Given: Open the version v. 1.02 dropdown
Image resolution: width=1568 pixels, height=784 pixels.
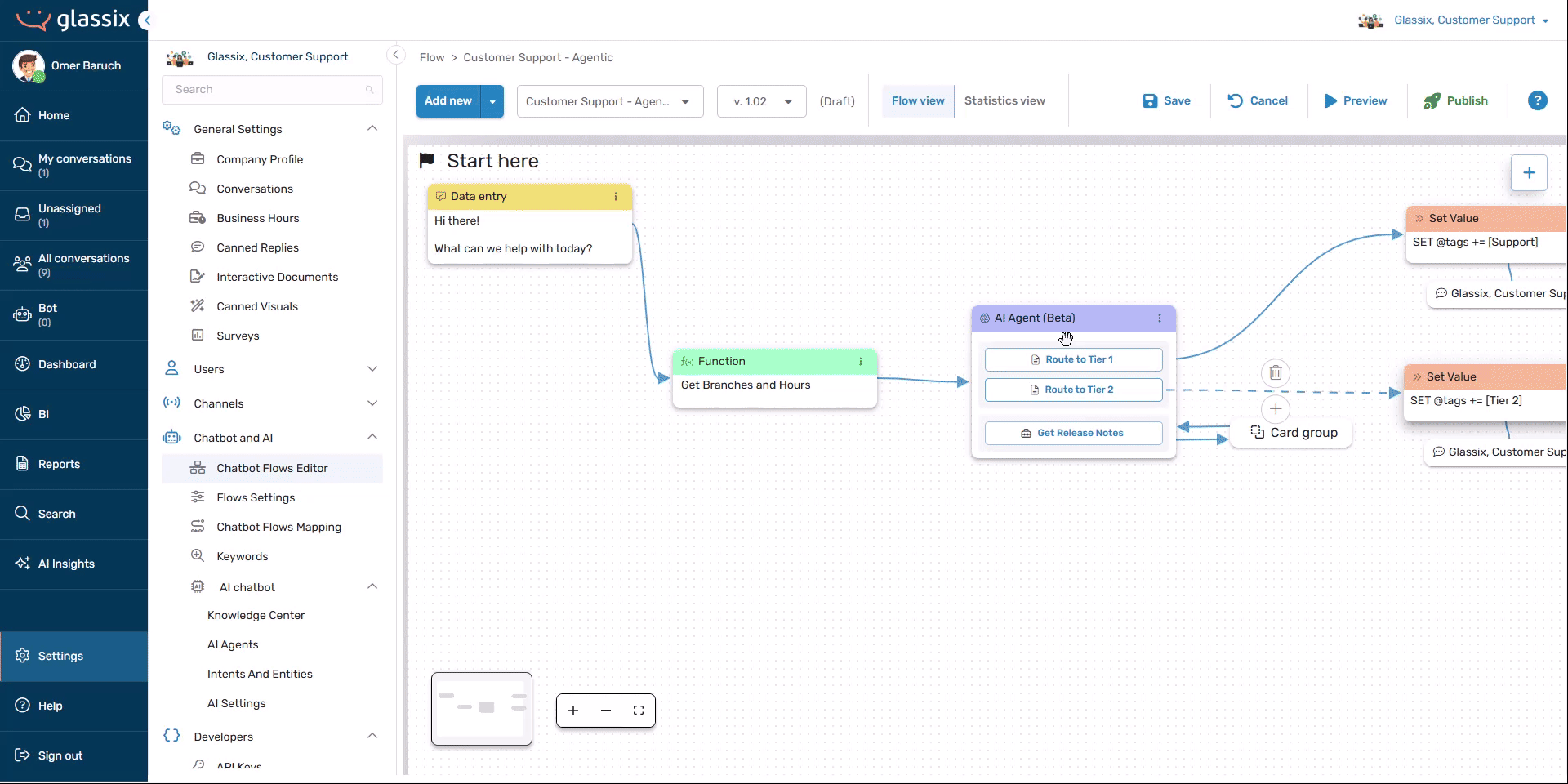Looking at the screenshot, I should pos(762,101).
